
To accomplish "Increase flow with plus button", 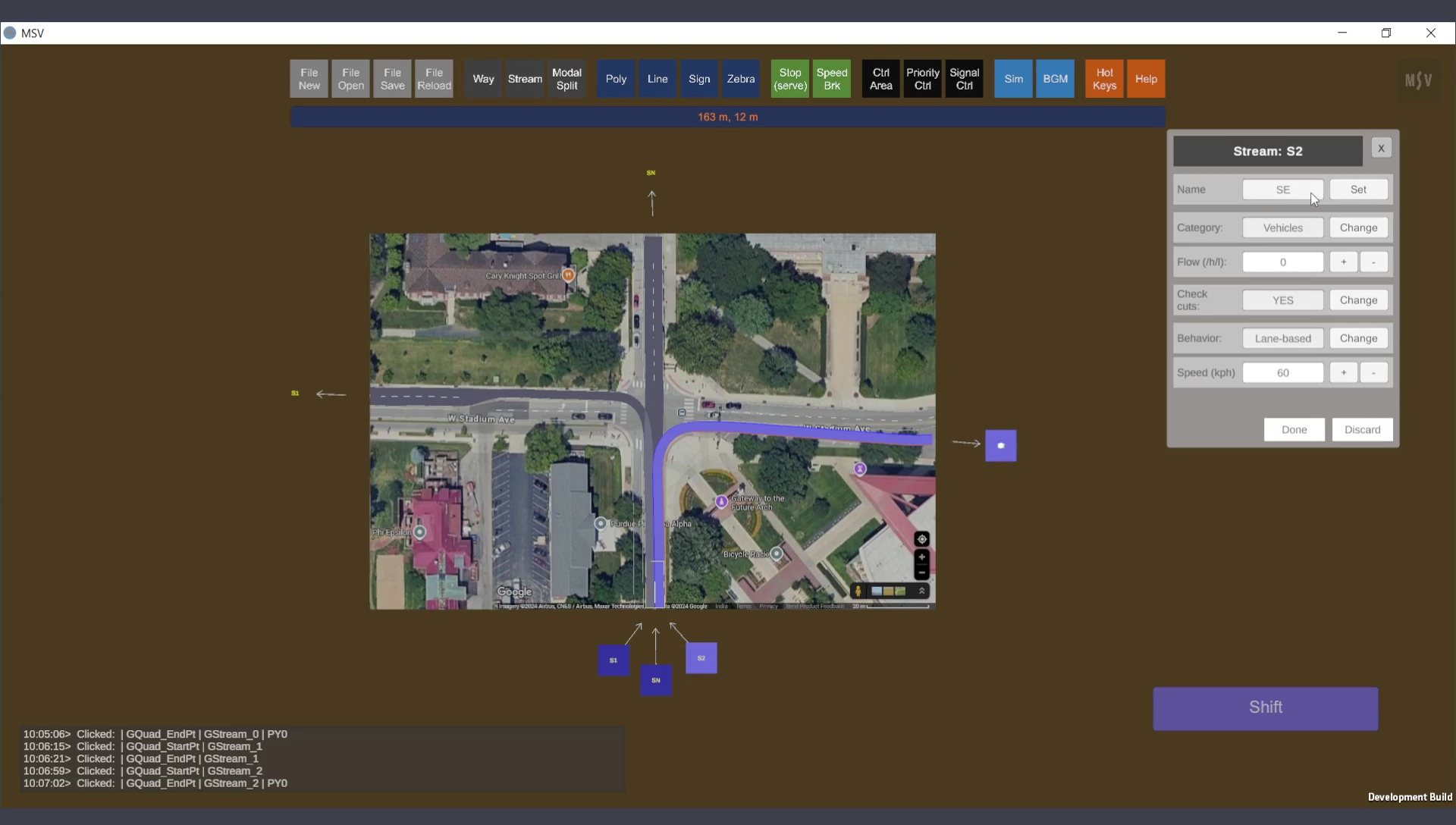I will click(x=1343, y=262).
